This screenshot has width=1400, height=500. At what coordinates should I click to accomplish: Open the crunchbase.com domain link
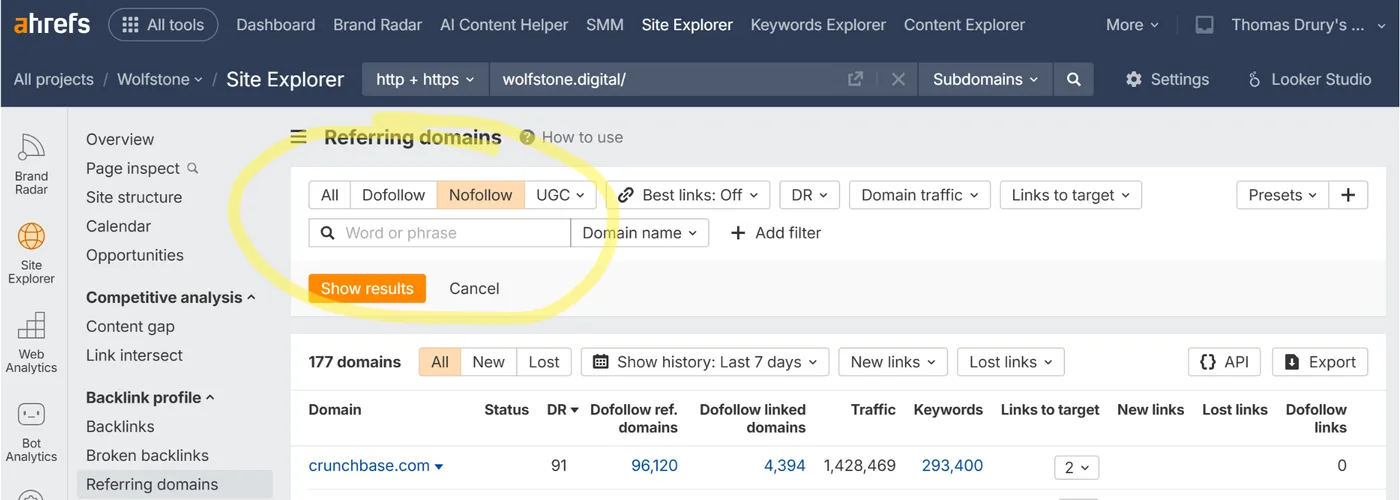(369, 466)
